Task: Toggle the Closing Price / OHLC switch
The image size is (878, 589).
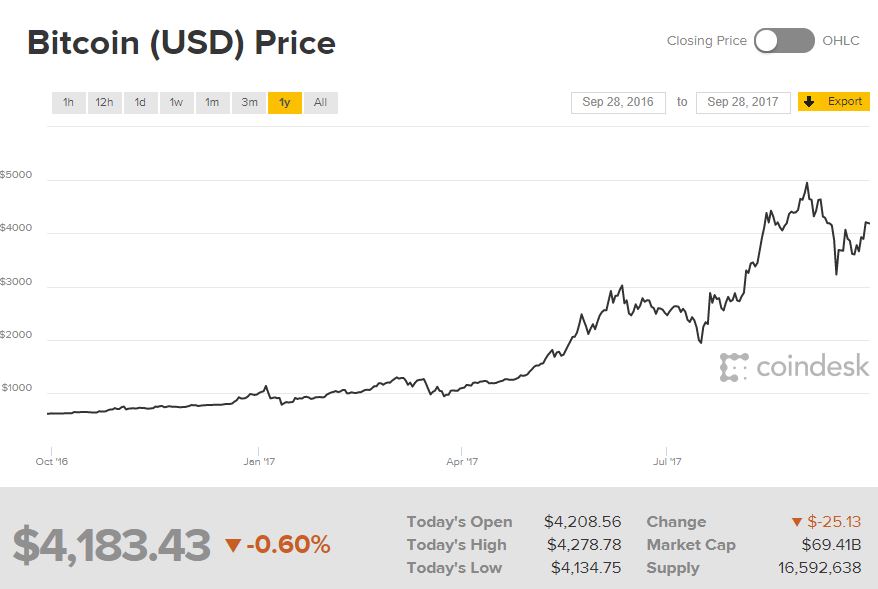Action: 784,41
